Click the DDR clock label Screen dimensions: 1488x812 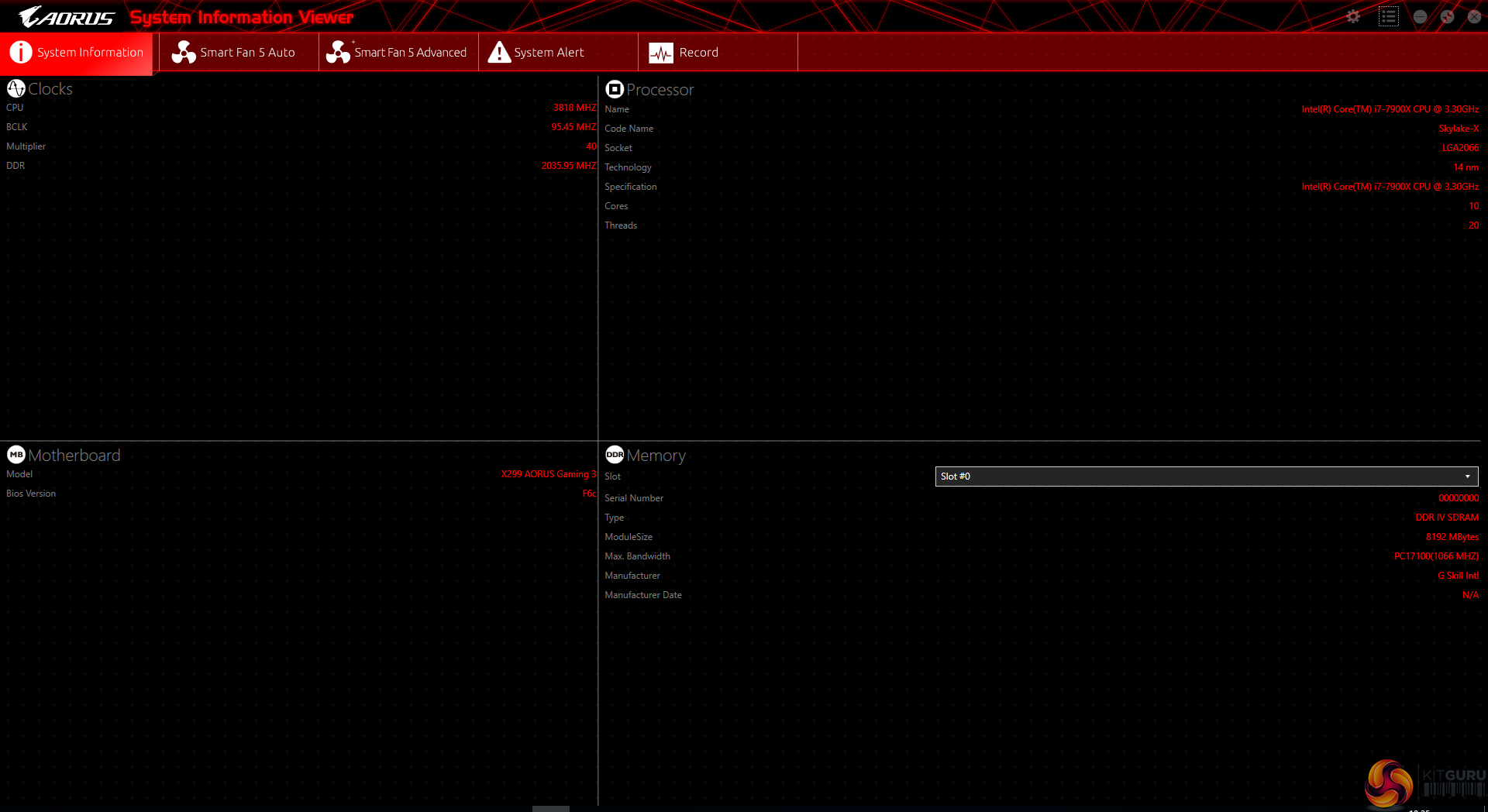pyautogui.click(x=15, y=166)
